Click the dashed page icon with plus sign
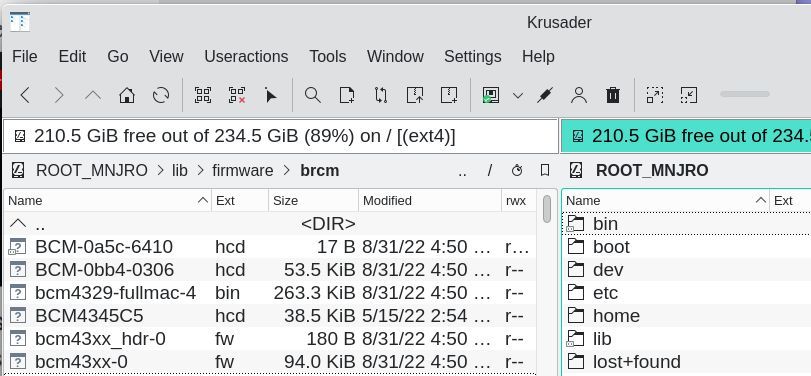This screenshot has height=376, width=811. tap(449, 95)
